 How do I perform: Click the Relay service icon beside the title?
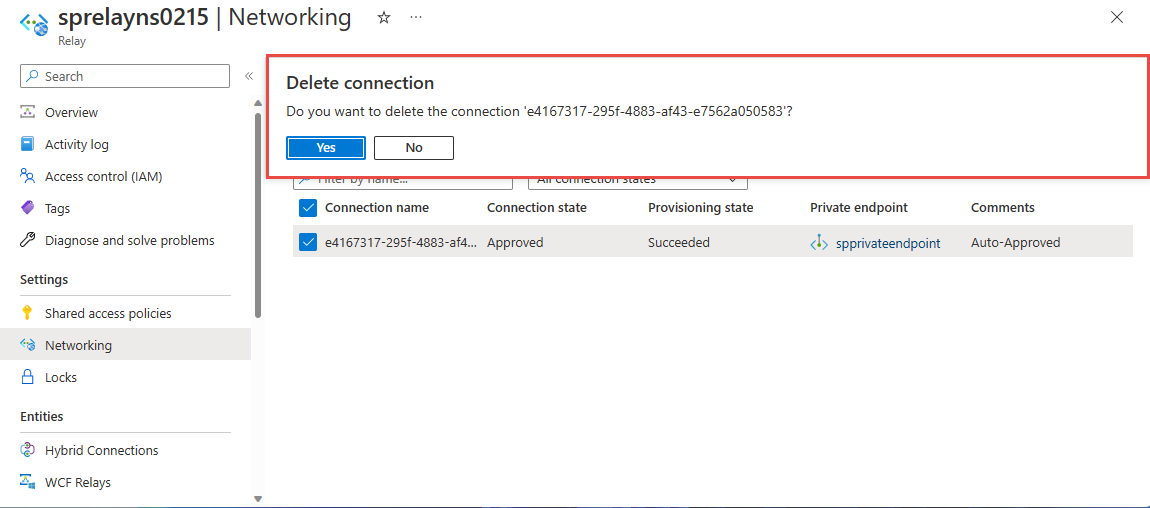click(x=34, y=24)
